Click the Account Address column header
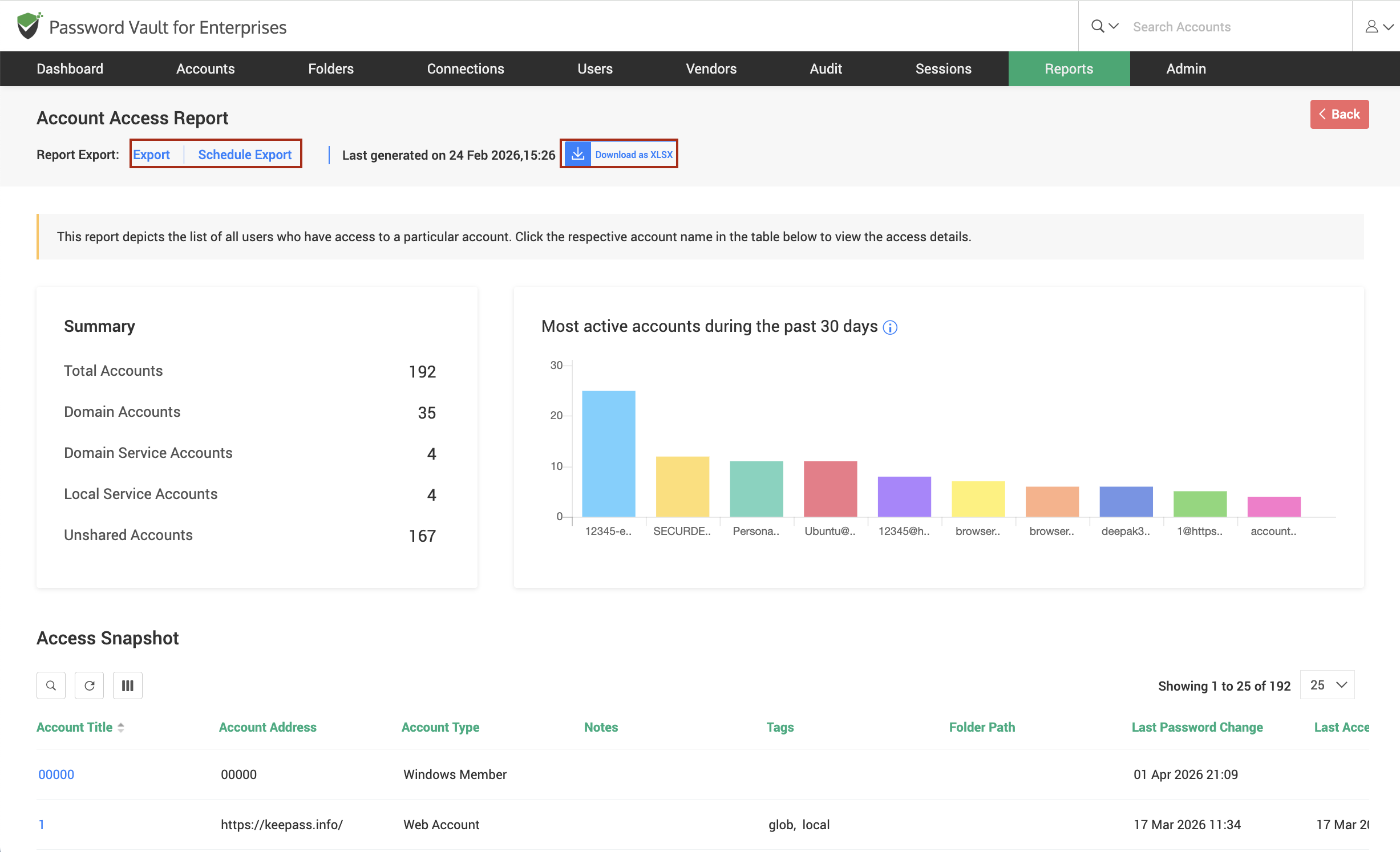This screenshot has height=852, width=1400. (x=268, y=727)
